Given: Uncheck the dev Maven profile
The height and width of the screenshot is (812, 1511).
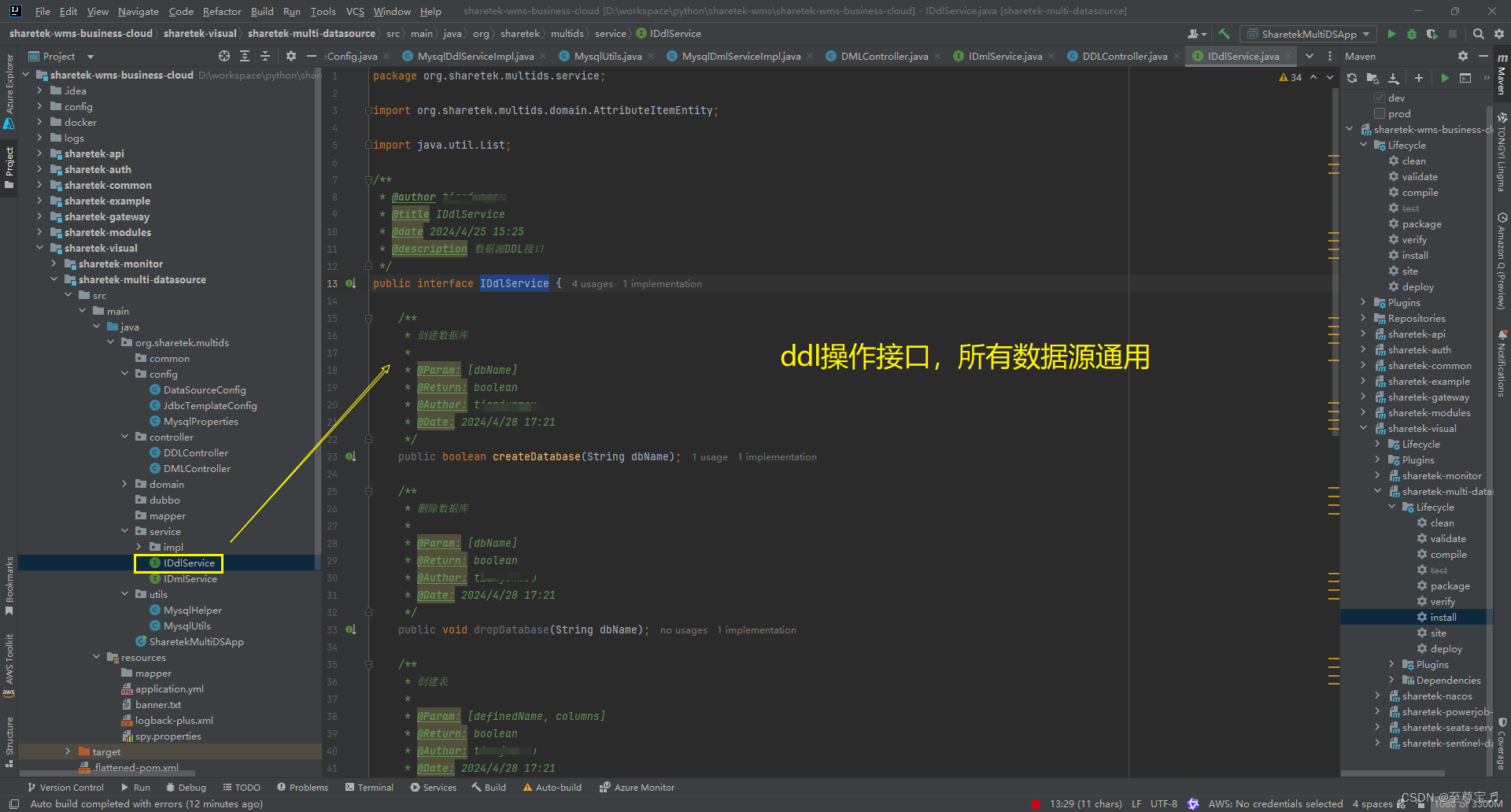Looking at the screenshot, I should pos(1379,97).
